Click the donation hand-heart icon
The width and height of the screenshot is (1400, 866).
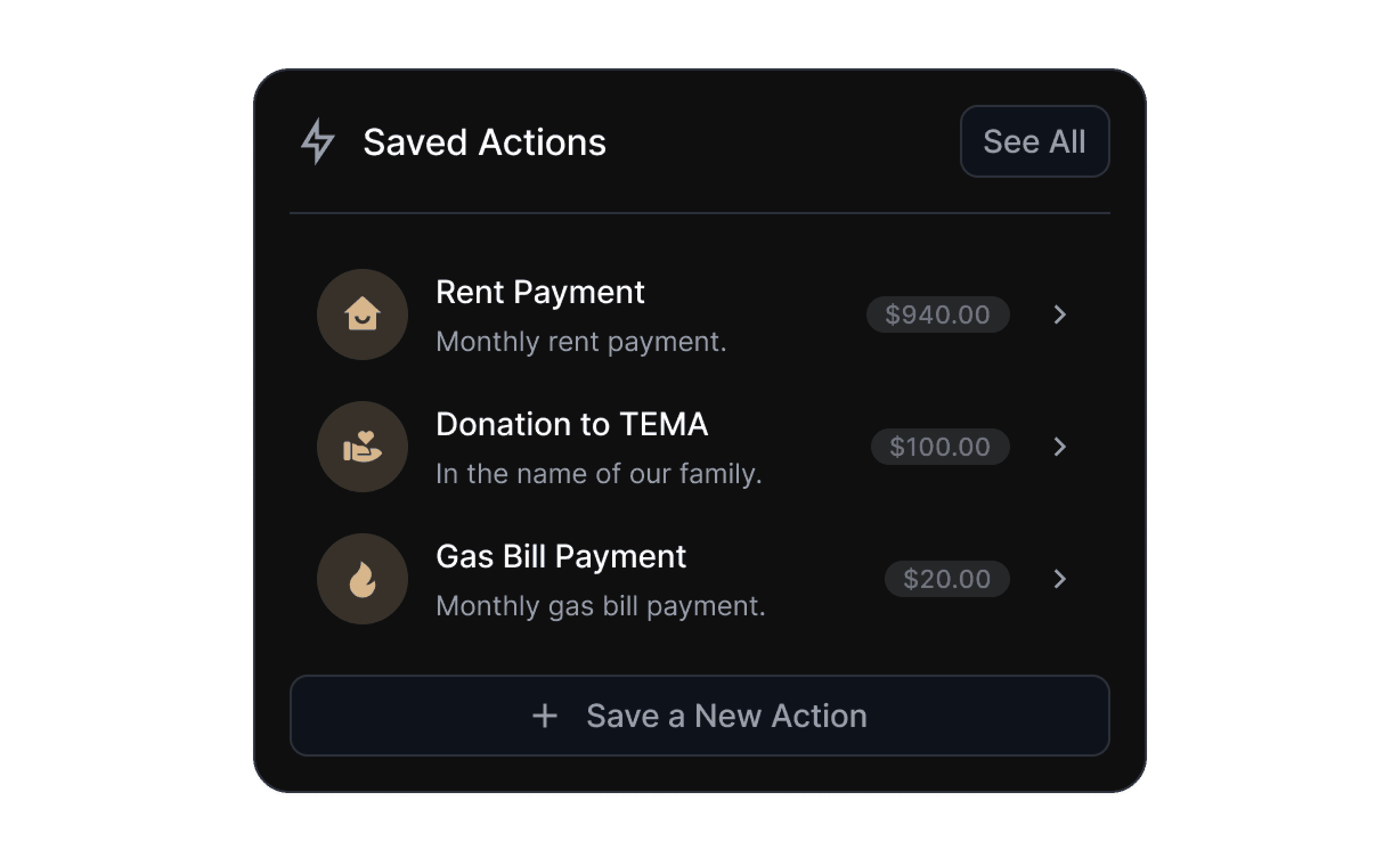tap(361, 447)
